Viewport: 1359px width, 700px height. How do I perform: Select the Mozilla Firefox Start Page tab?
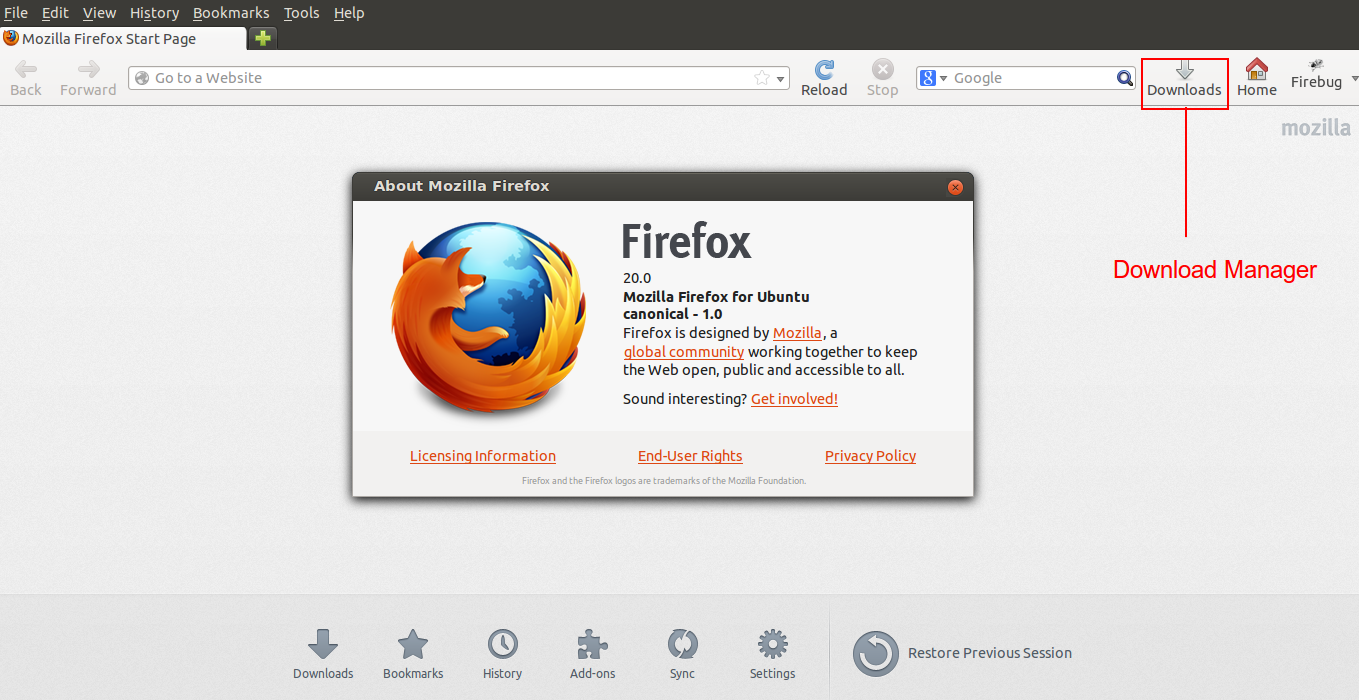pos(123,38)
